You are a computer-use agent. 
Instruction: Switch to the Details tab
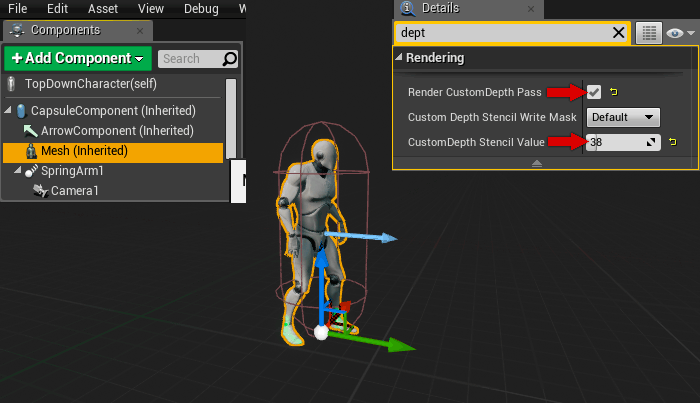[x=469, y=8]
